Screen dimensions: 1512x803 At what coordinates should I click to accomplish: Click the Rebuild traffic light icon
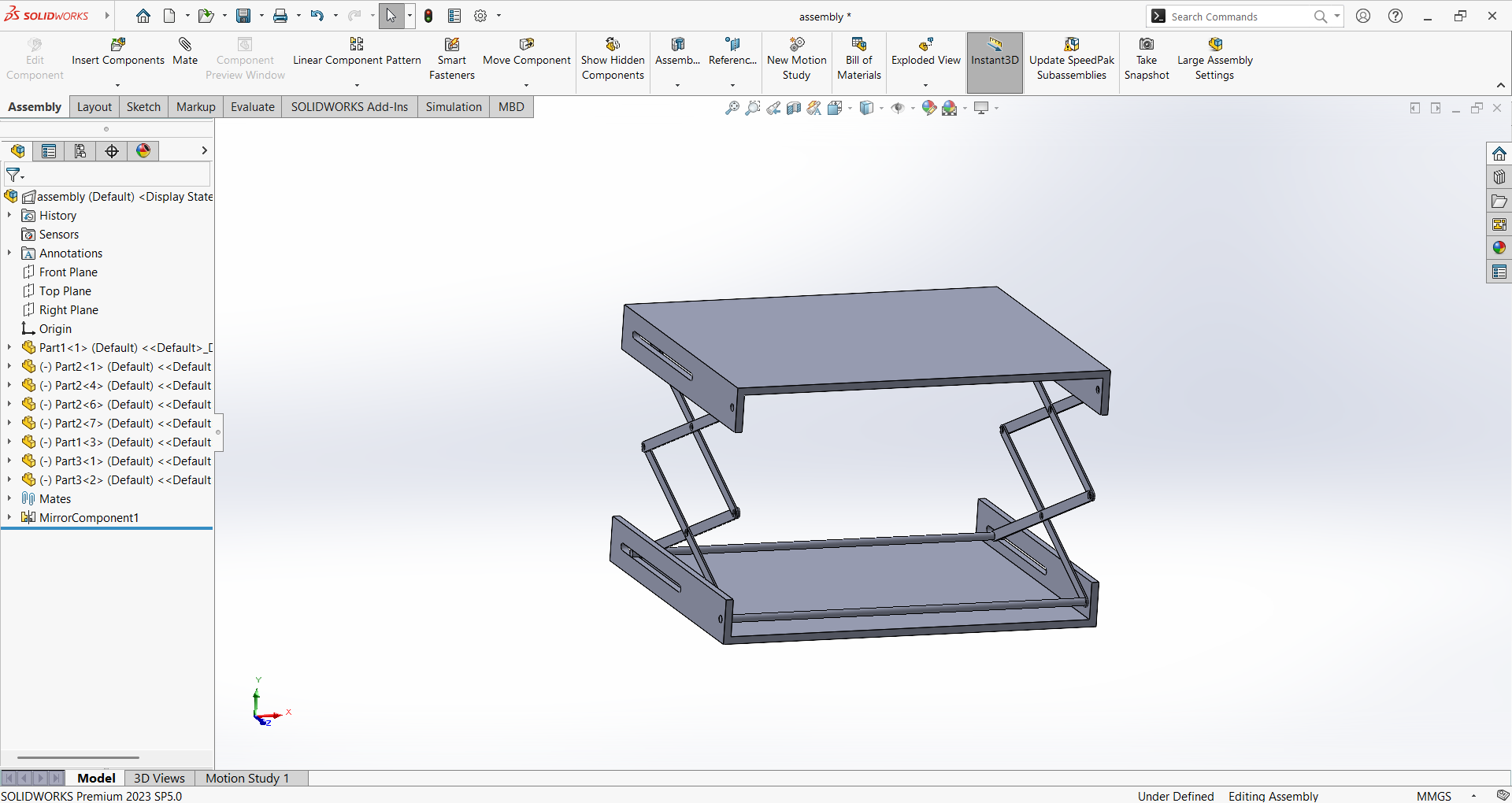pos(428,16)
